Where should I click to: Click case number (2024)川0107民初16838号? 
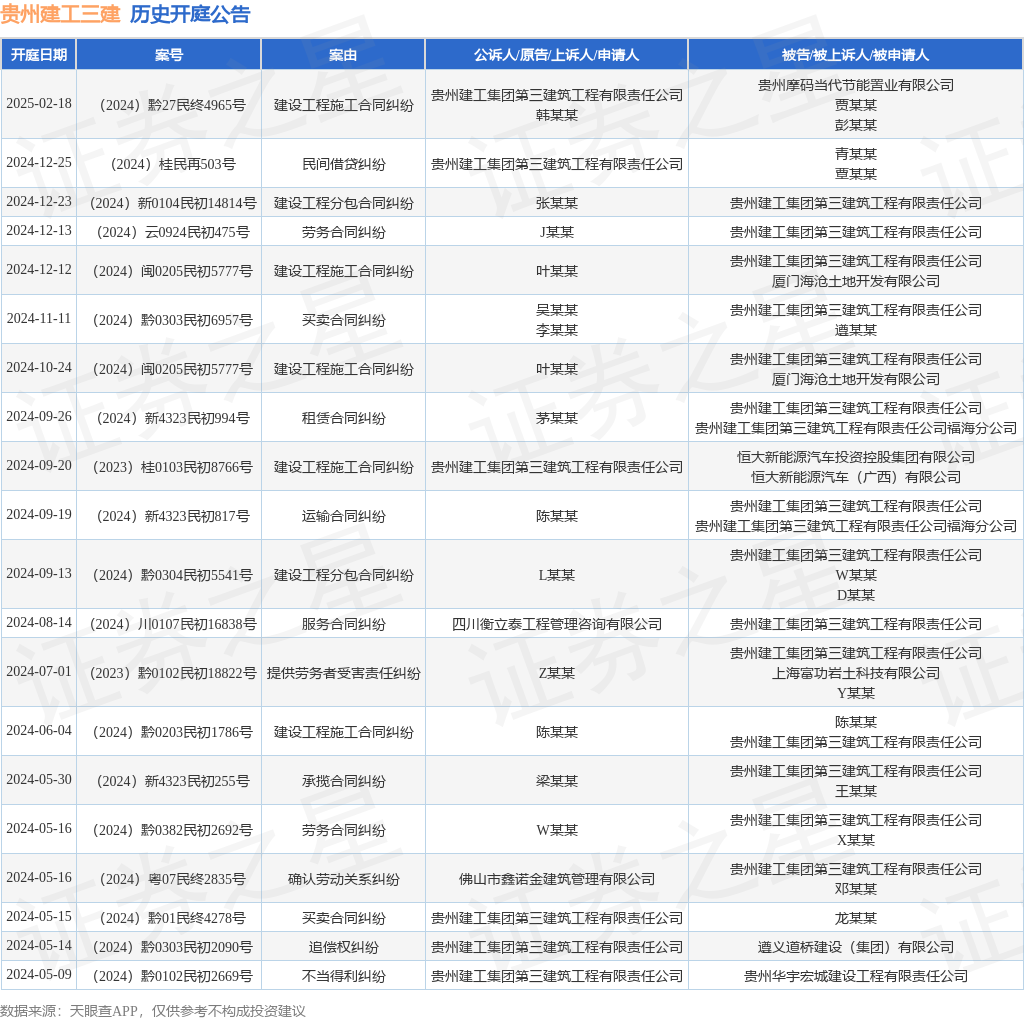tap(168, 624)
